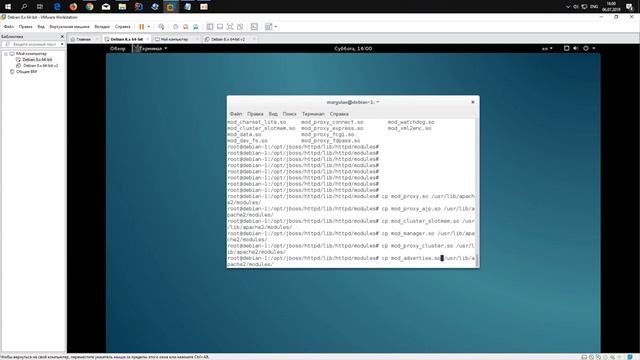The image size is (640, 360).
Task: Open the GNOME keyboard layout selector
Action: pyautogui.click(x=547, y=48)
